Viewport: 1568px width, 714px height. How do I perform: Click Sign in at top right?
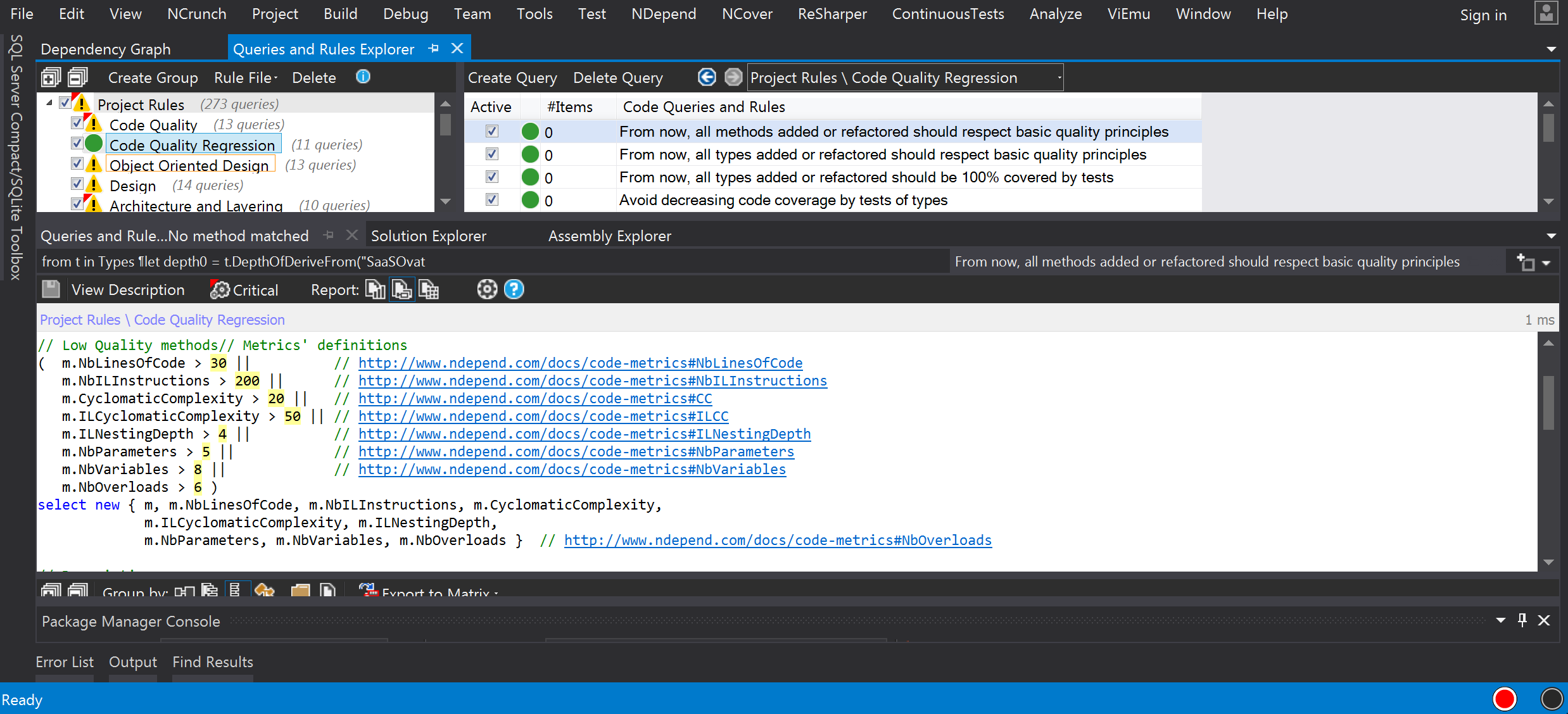[1483, 15]
